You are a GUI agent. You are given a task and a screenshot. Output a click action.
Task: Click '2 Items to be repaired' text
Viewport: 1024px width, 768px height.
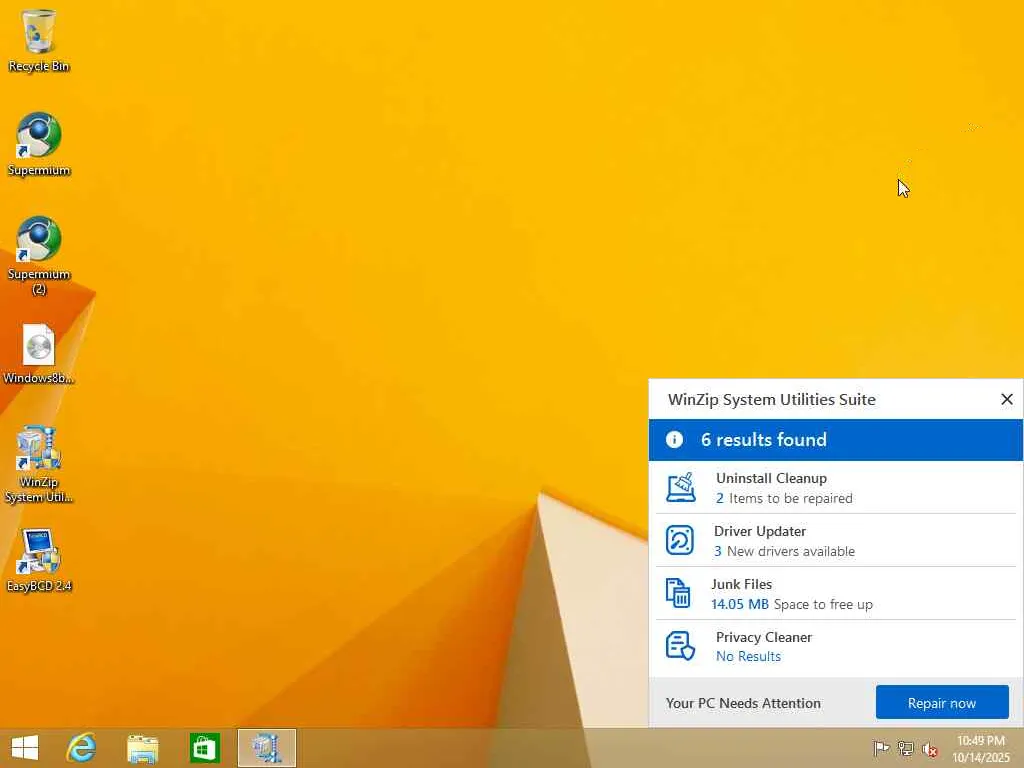[784, 498]
